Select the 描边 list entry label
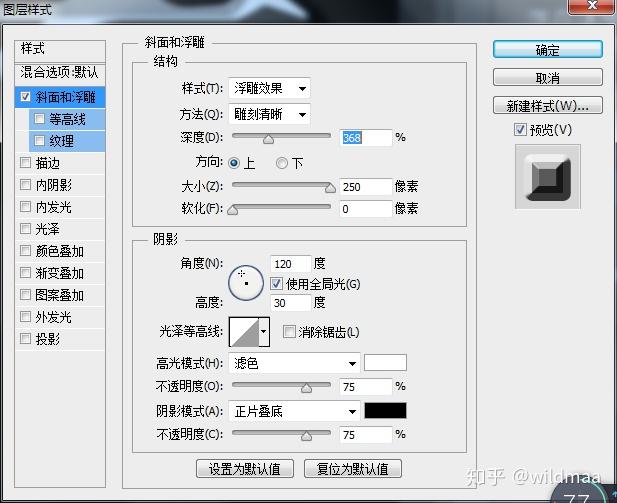Screen dimensions: 617x503 tap(48, 163)
